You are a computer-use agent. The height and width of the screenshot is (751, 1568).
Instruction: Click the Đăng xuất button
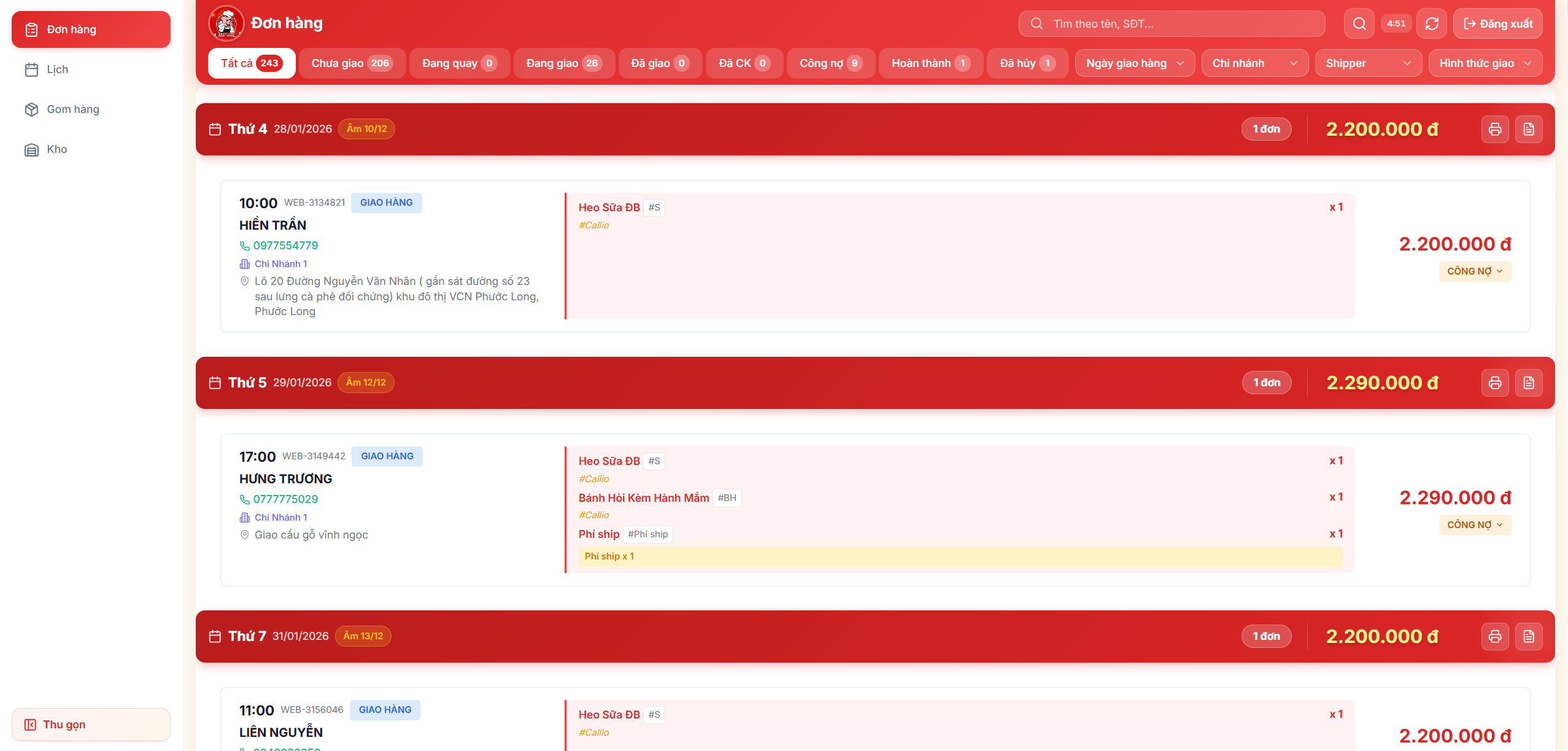coord(1497,24)
